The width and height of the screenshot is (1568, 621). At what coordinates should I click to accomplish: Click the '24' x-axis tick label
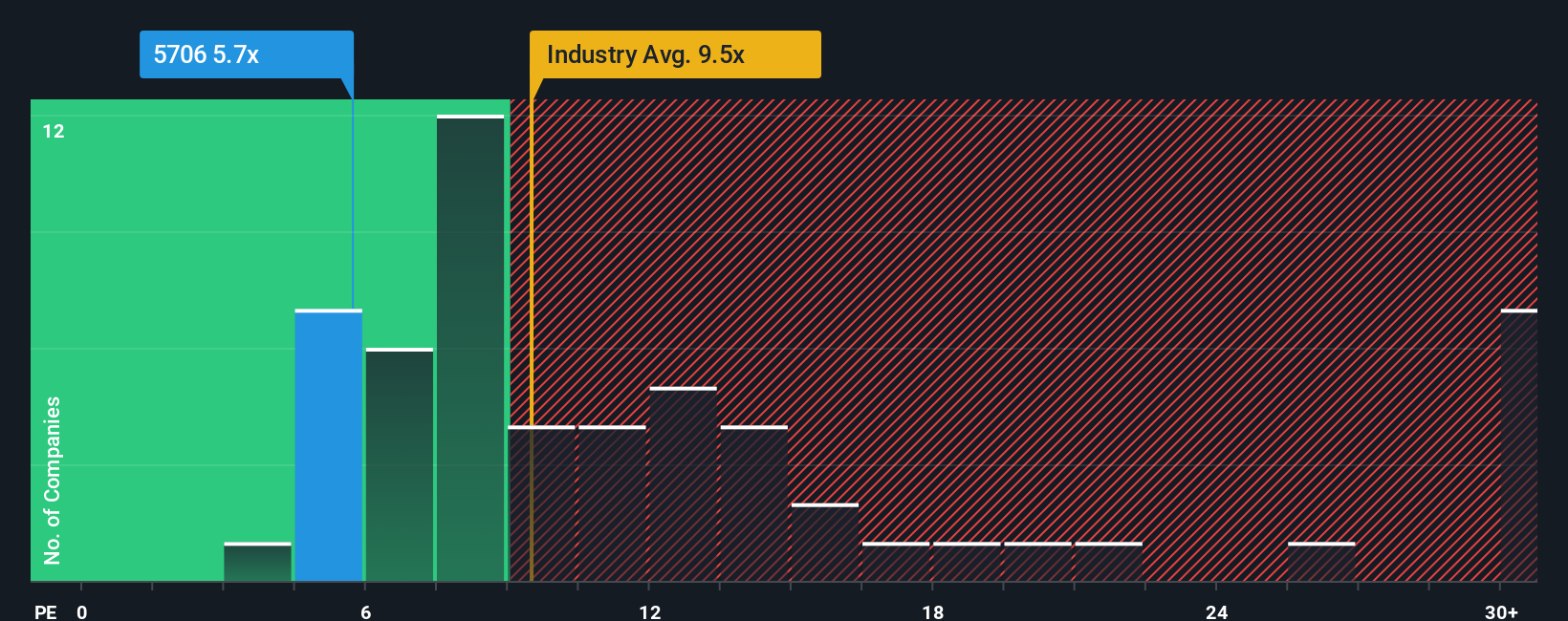(x=1217, y=611)
